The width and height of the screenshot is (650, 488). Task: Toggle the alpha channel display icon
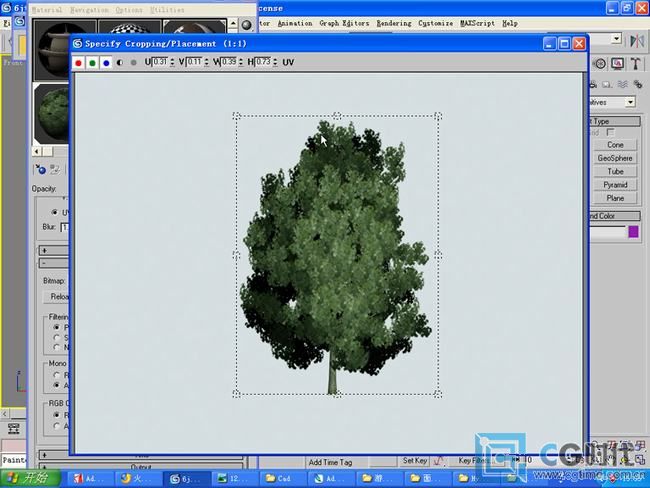(120, 62)
